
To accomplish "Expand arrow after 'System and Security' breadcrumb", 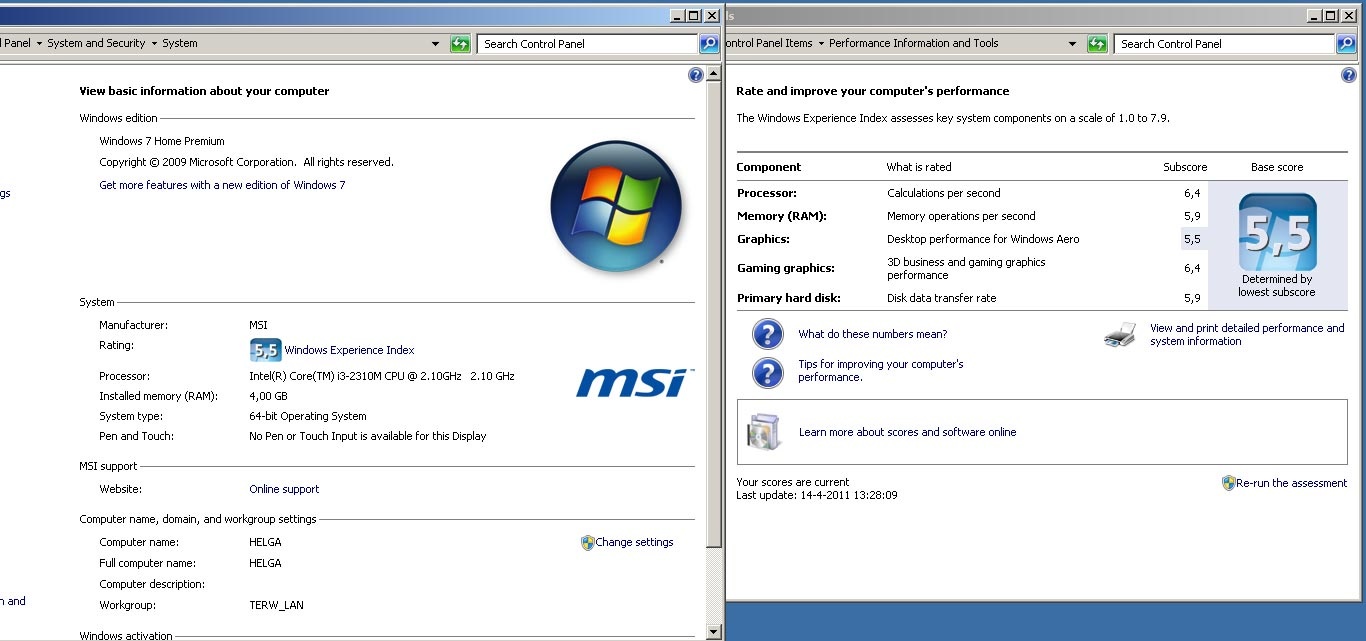I will (153, 44).
